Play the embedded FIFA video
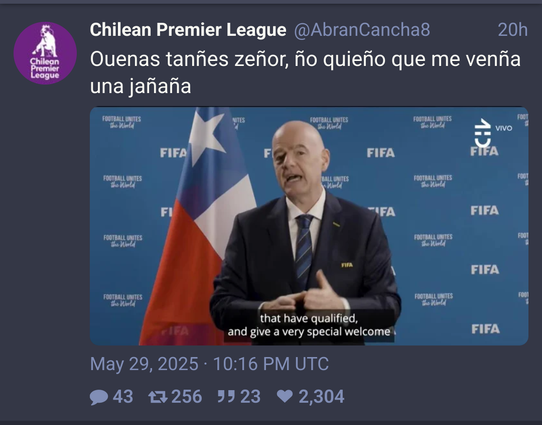The height and width of the screenshot is (425, 542). 309,226
